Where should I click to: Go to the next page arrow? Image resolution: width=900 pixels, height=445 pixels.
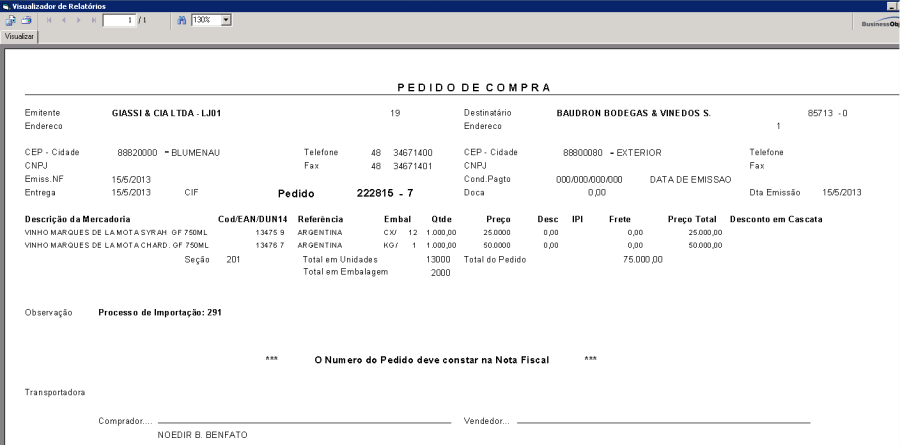[79, 20]
